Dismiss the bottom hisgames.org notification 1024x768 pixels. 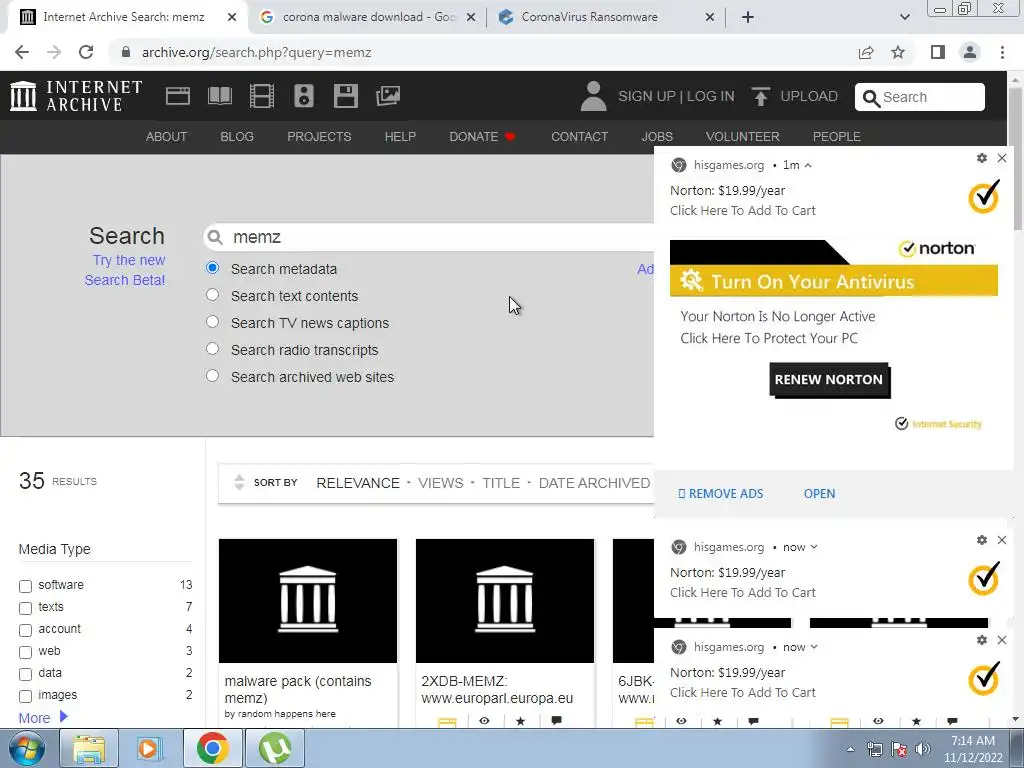tap(1002, 640)
